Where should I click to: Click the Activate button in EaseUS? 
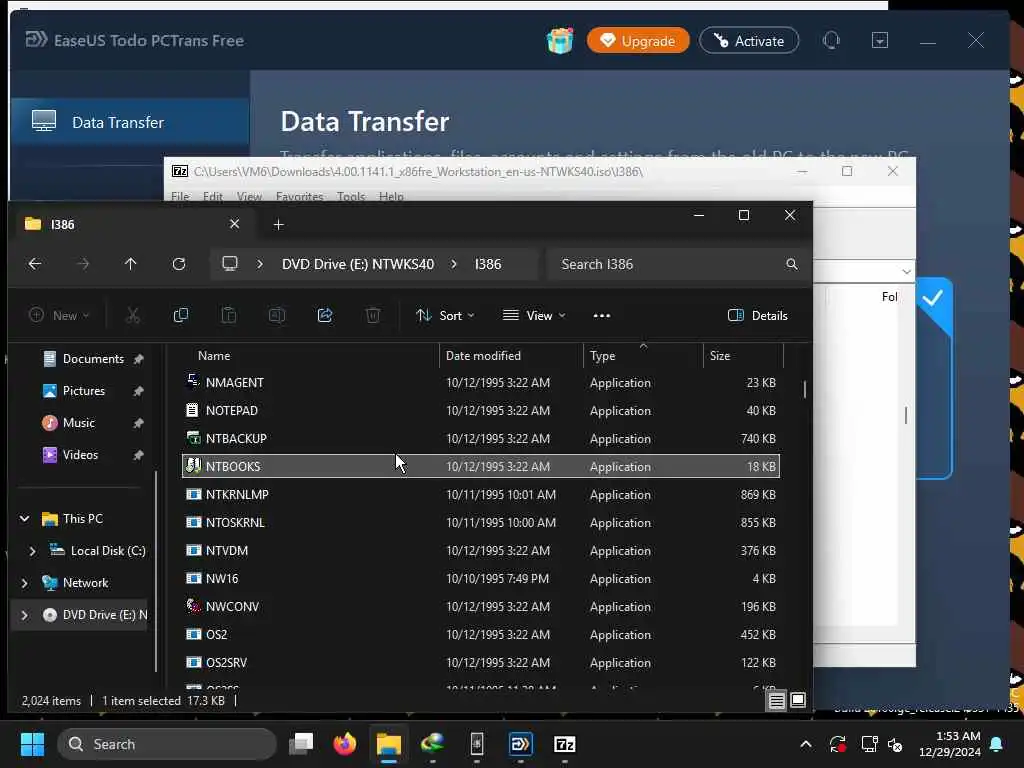[749, 40]
